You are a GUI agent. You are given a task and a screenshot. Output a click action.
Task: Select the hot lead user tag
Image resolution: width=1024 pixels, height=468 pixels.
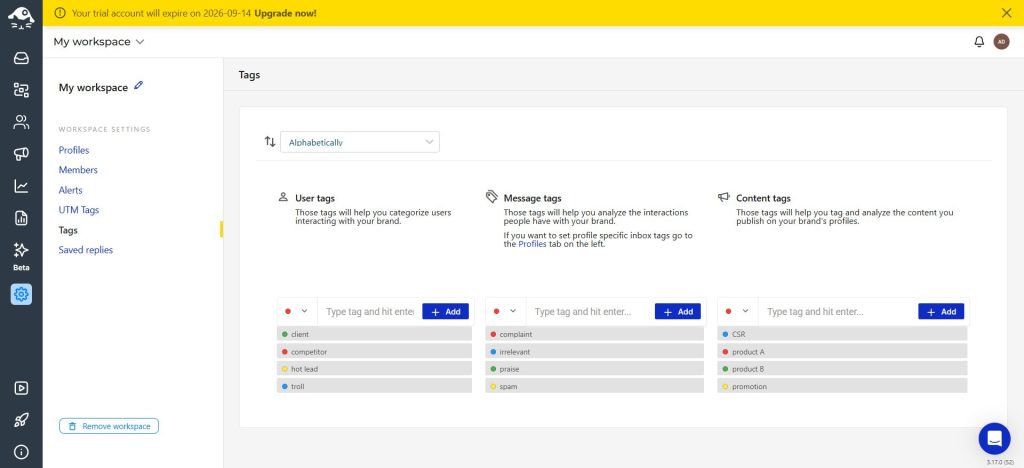pos(374,369)
